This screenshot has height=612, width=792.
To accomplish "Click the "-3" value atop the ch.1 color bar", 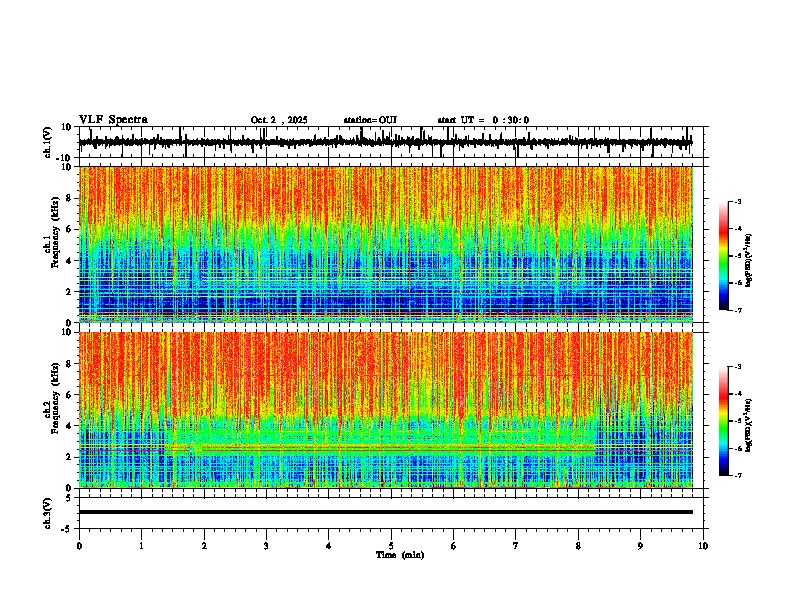I will [737, 201].
